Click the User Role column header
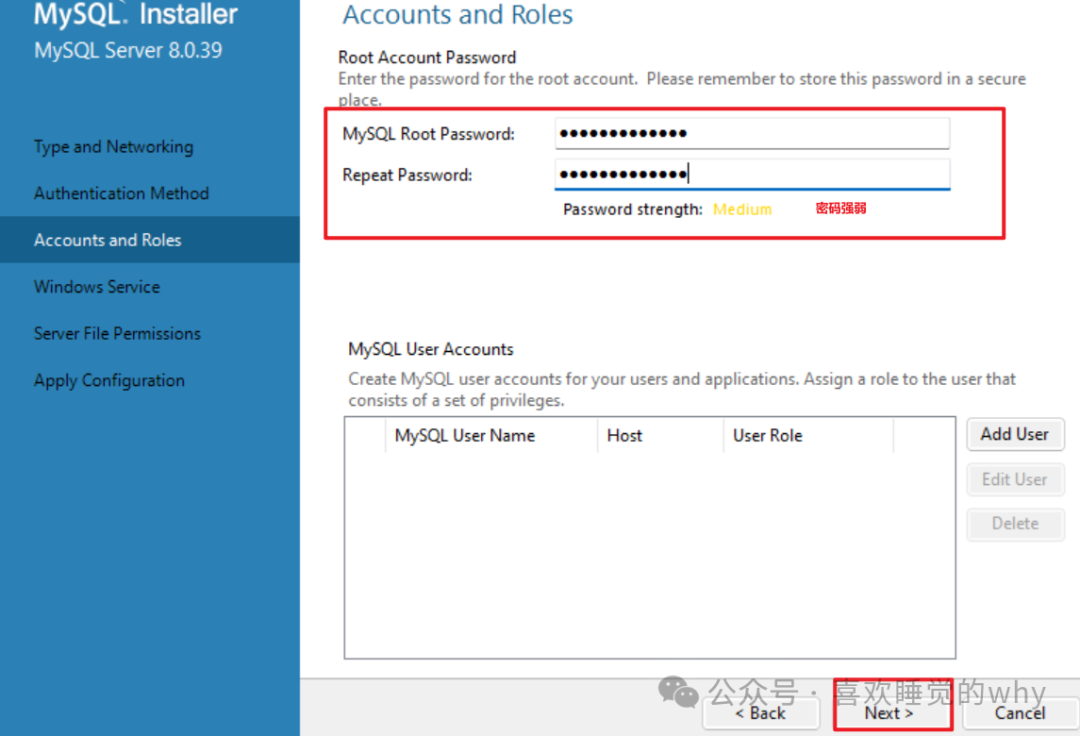Viewport: 1080px width, 736px height. tap(808, 436)
